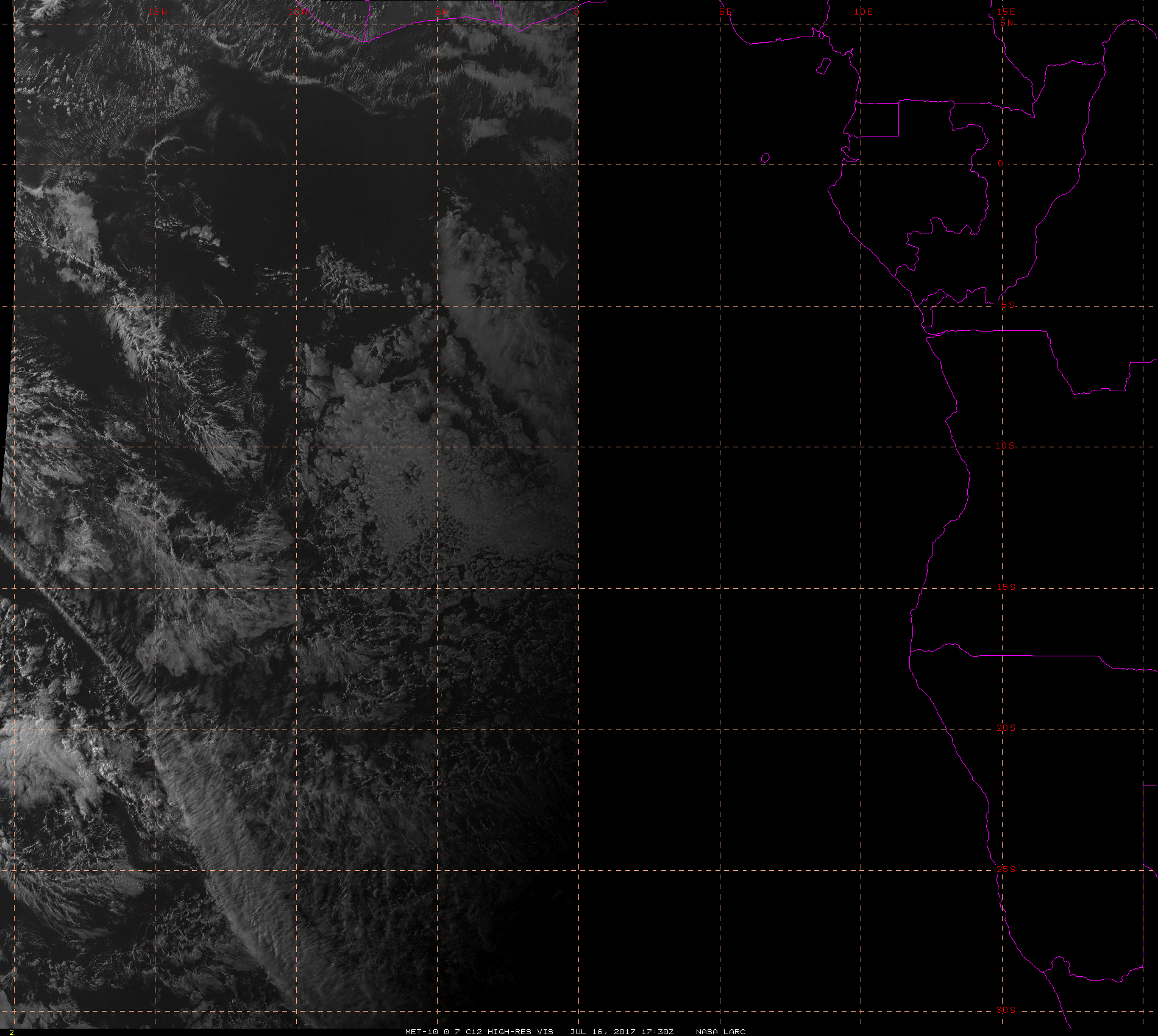Click the '25S' latitude label
The width and height of the screenshot is (1158, 1036).
pyautogui.click(x=1006, y=869)
